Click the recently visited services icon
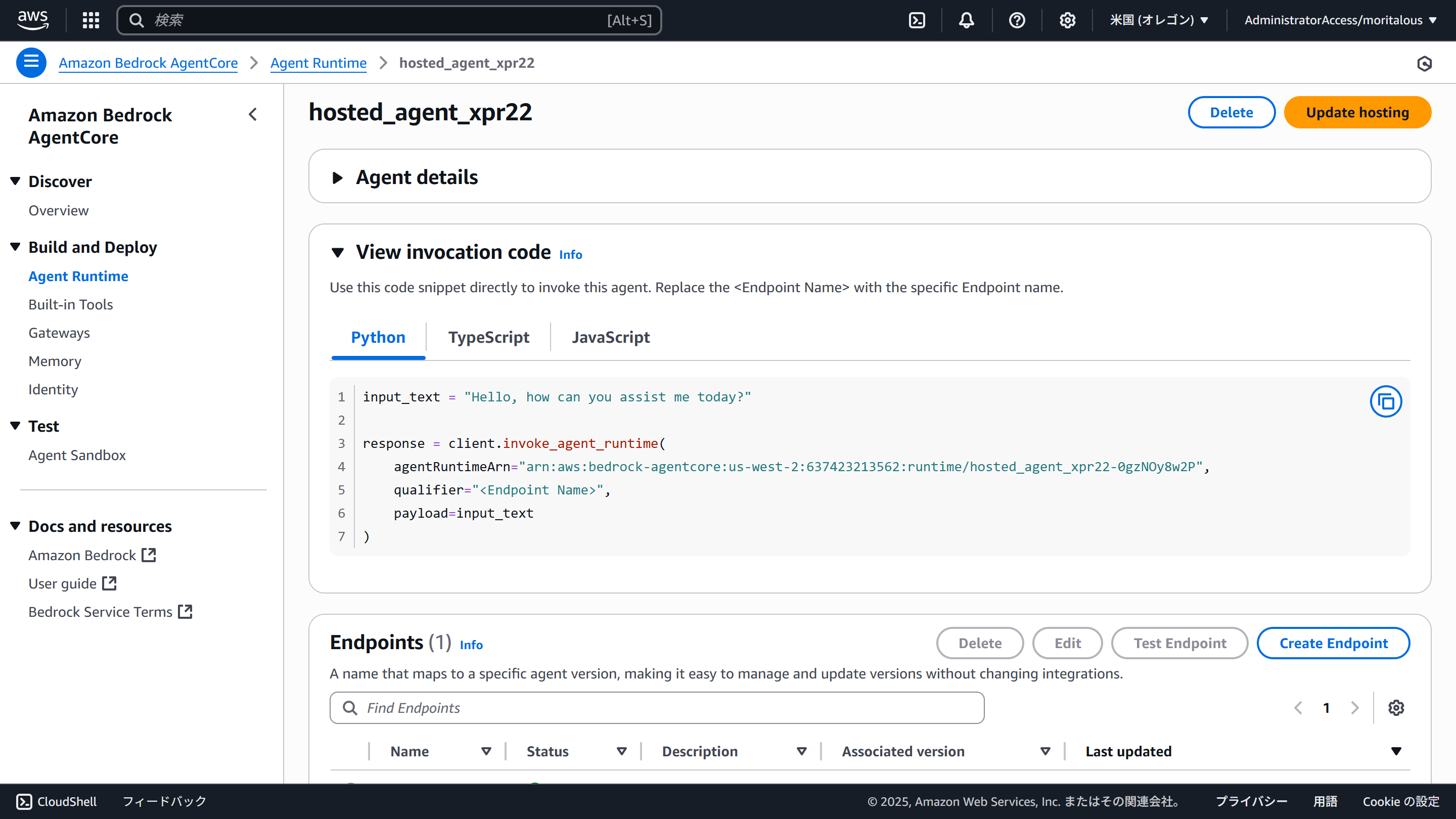 click(x=1425, y=63)
